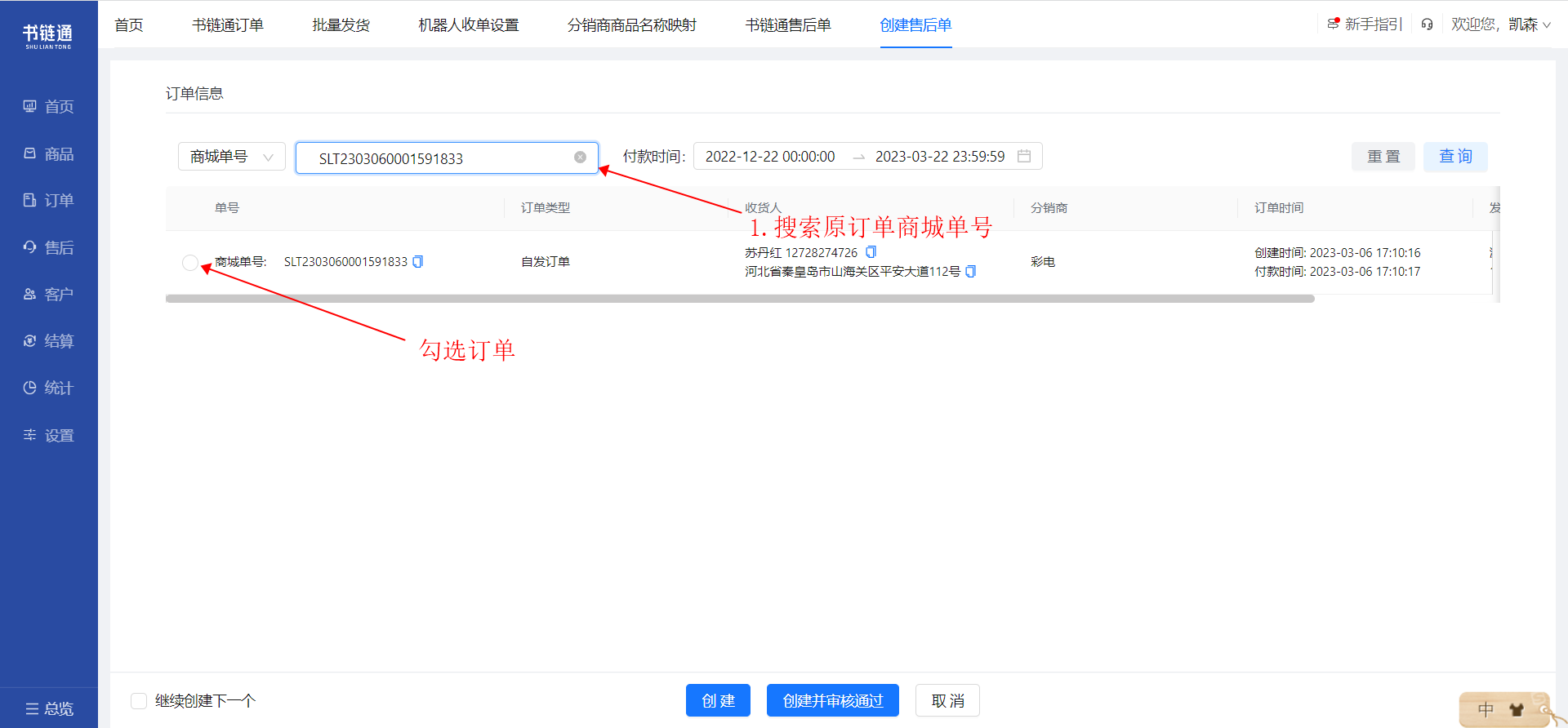Image resolution: width=1568 pixels, height=728 pixels.
Task: Switch to the 书链通售后单 tab
Action: pyautogui.click(x=788, y=25)
